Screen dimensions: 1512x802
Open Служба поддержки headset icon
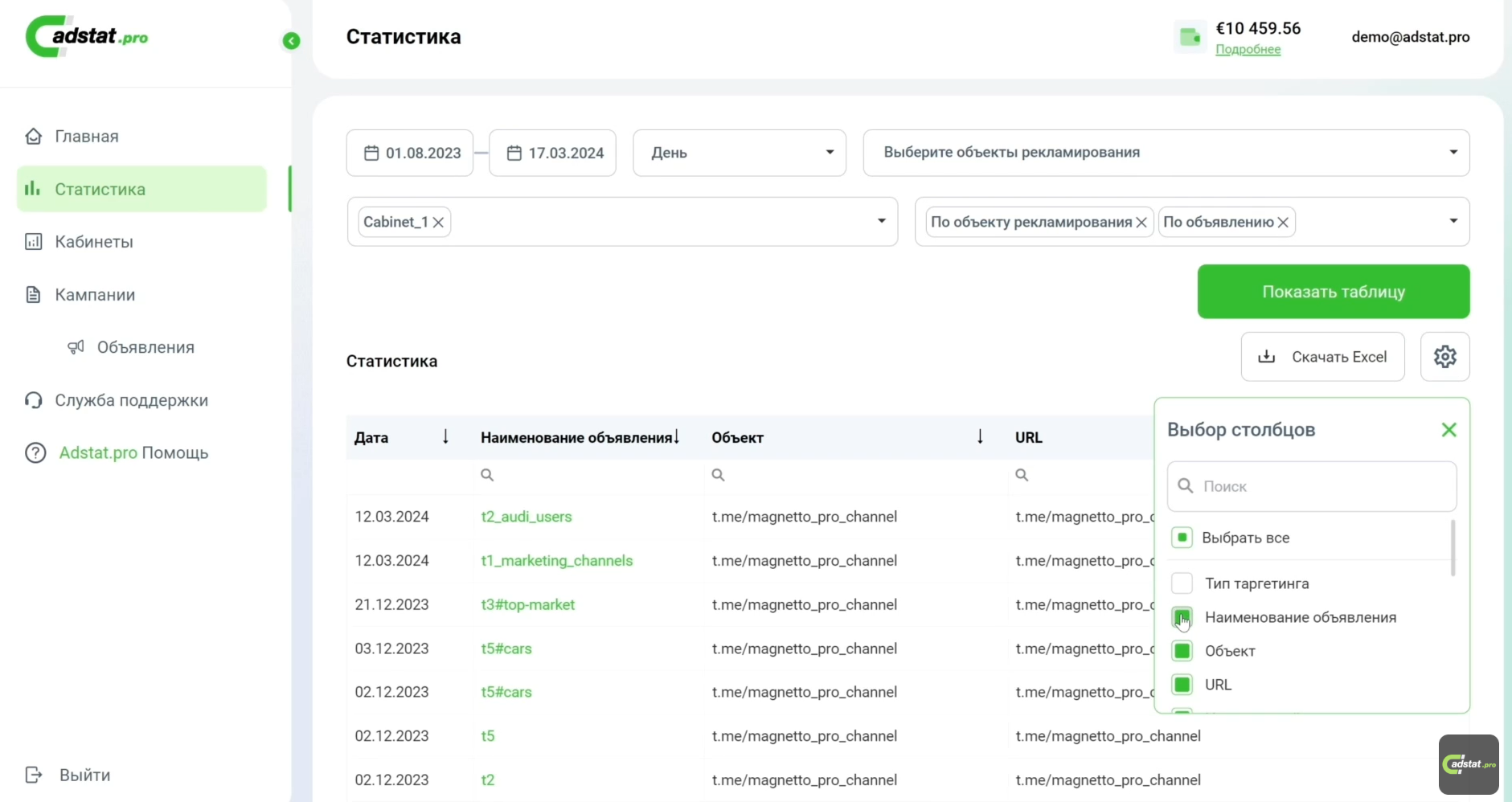(33, 399)
